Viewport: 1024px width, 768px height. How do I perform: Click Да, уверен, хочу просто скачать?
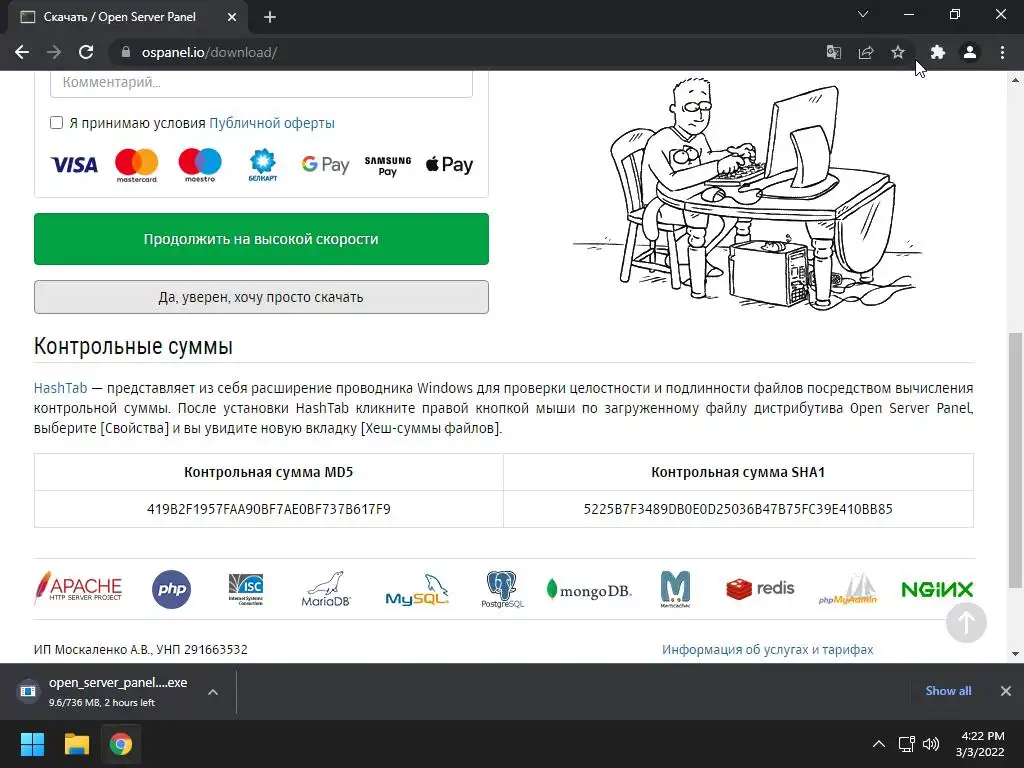coord(261,297)
